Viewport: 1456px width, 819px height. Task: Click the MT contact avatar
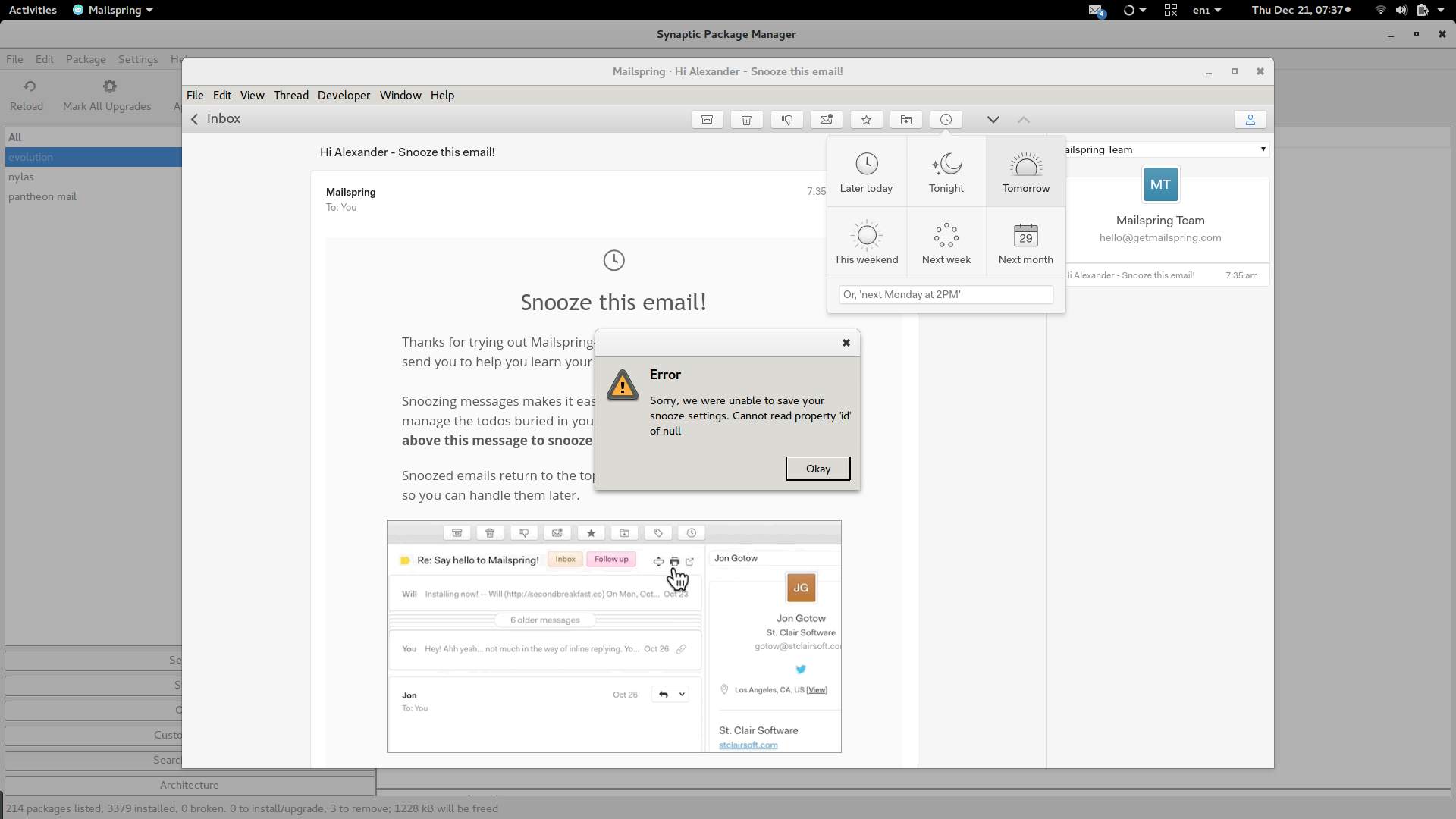(1160, 184)
